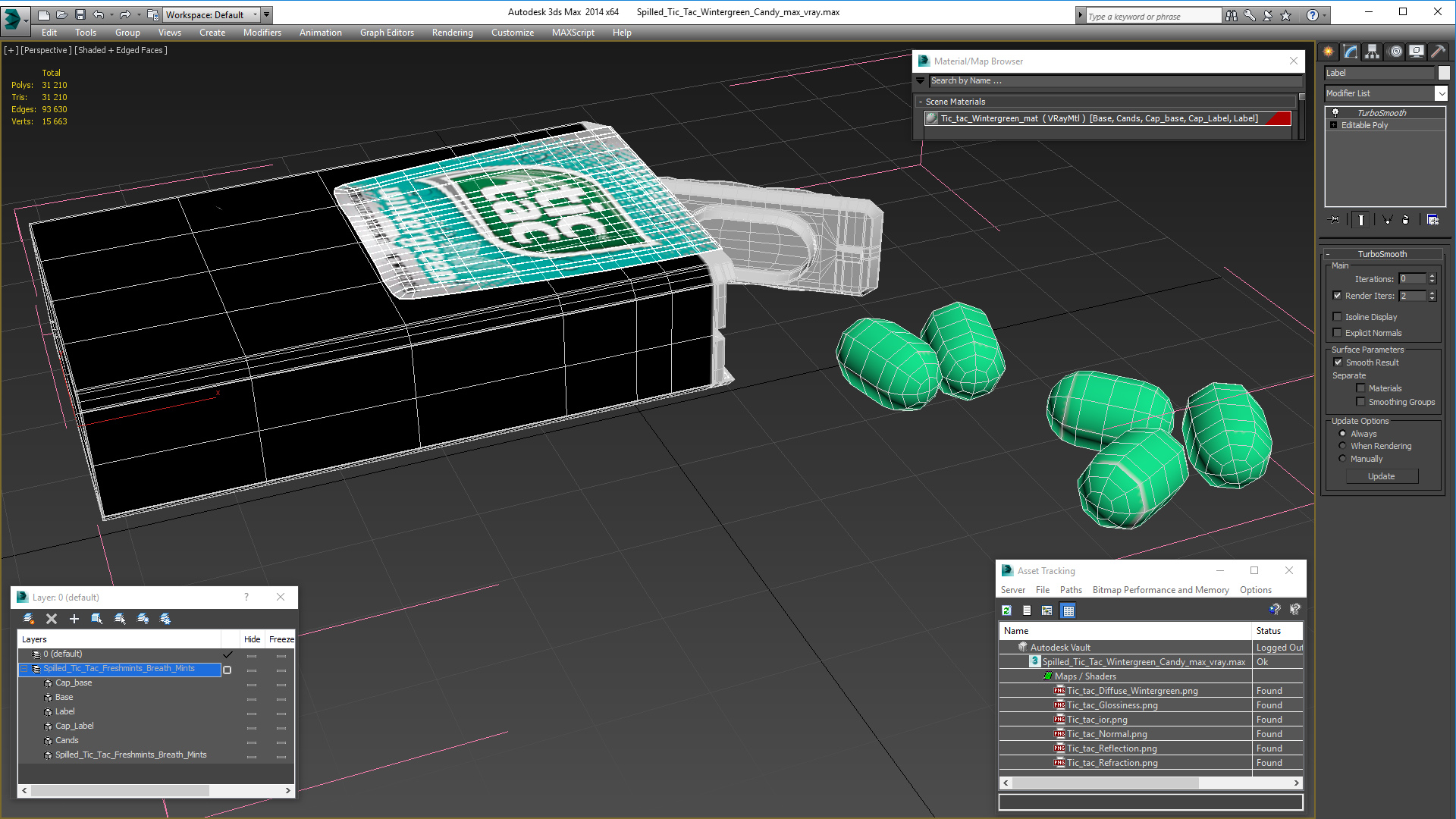Select Tic_tac_Wintergreen_mat material entry

tap(1107, 118)
